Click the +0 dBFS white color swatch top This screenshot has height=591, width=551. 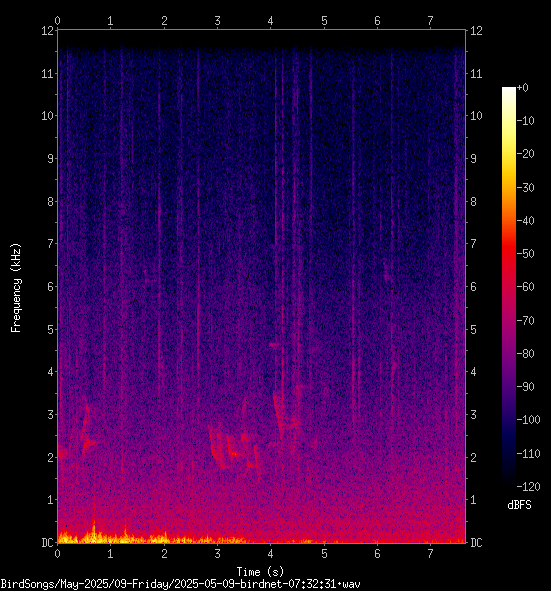pyautogui.click(x=509, y=89)
